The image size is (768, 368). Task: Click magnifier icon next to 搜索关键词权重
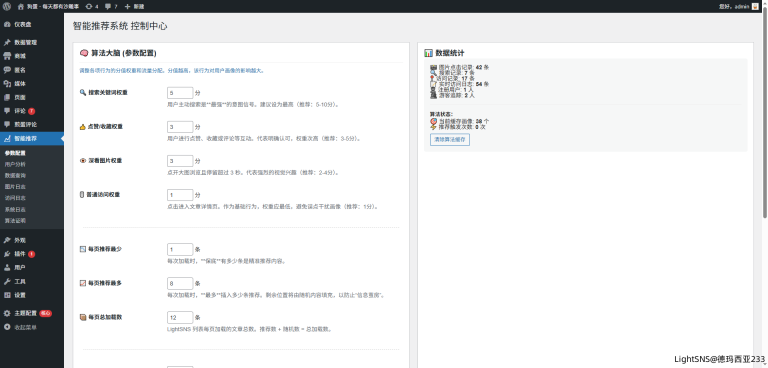(x=83, y=93)
